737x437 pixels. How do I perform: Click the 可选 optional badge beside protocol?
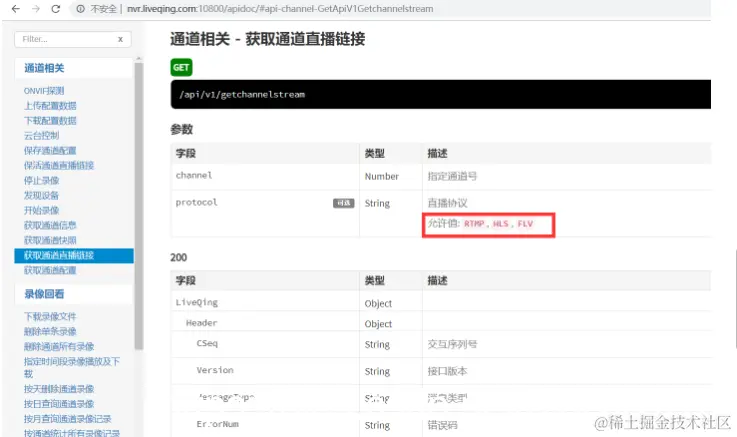(x=344, y=203)
